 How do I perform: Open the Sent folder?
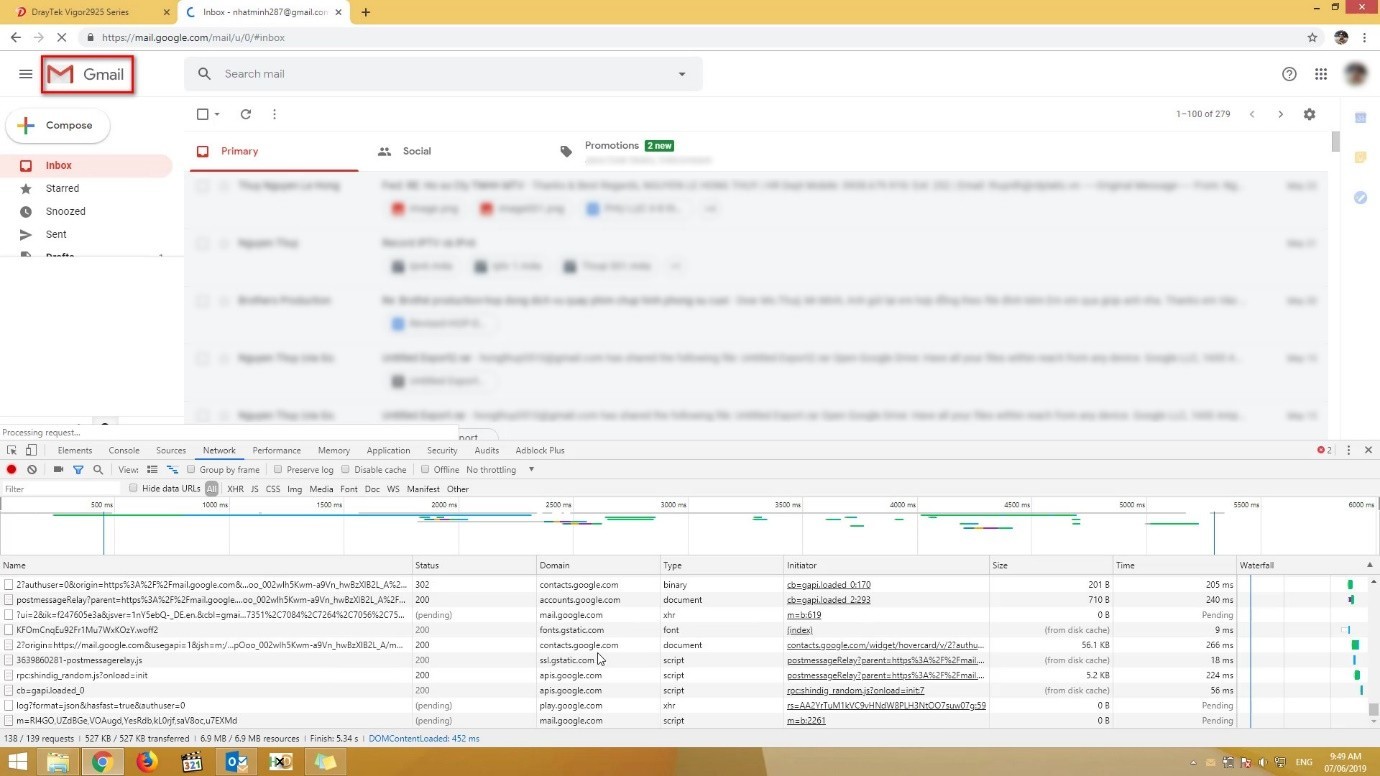56,234
